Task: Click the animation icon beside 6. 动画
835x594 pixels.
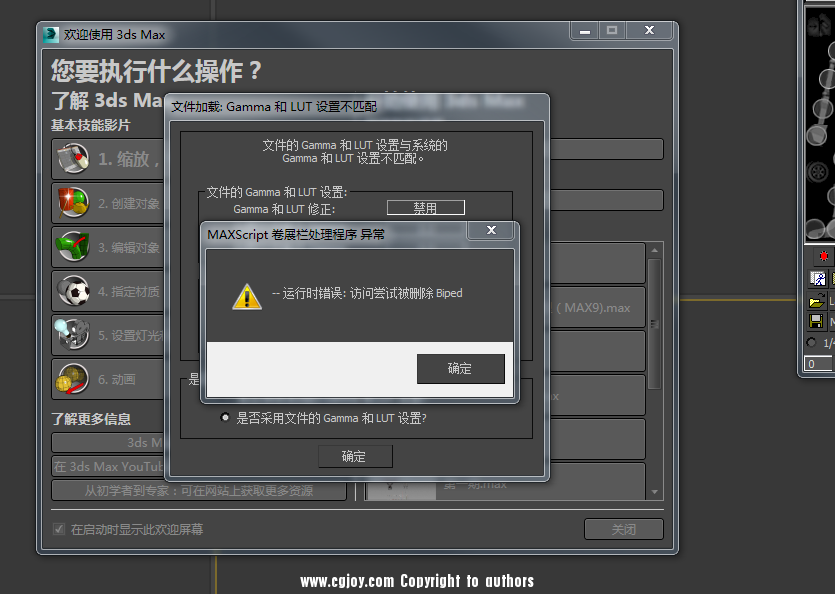Action: coord(73,379)
